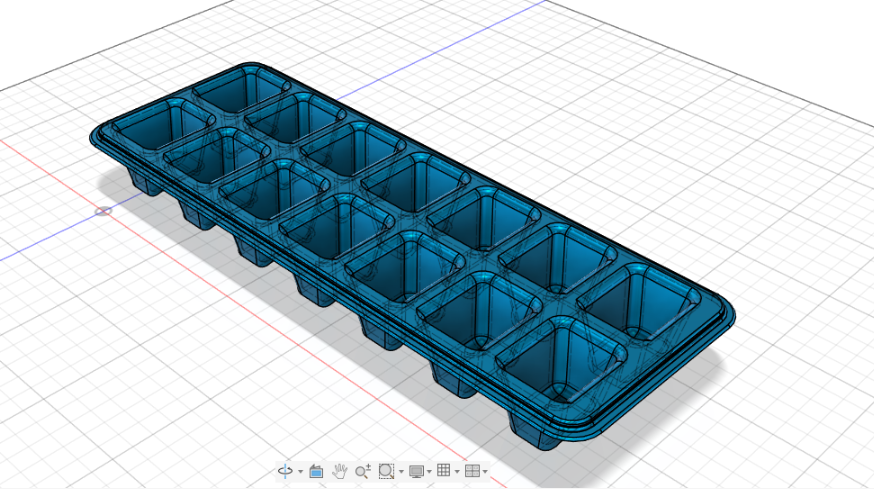Expand the Display Settings dropdown arrow
Image resolution: width=874 pixels, height=489 pixels.
pyautogui.click(x=430, y=472)
